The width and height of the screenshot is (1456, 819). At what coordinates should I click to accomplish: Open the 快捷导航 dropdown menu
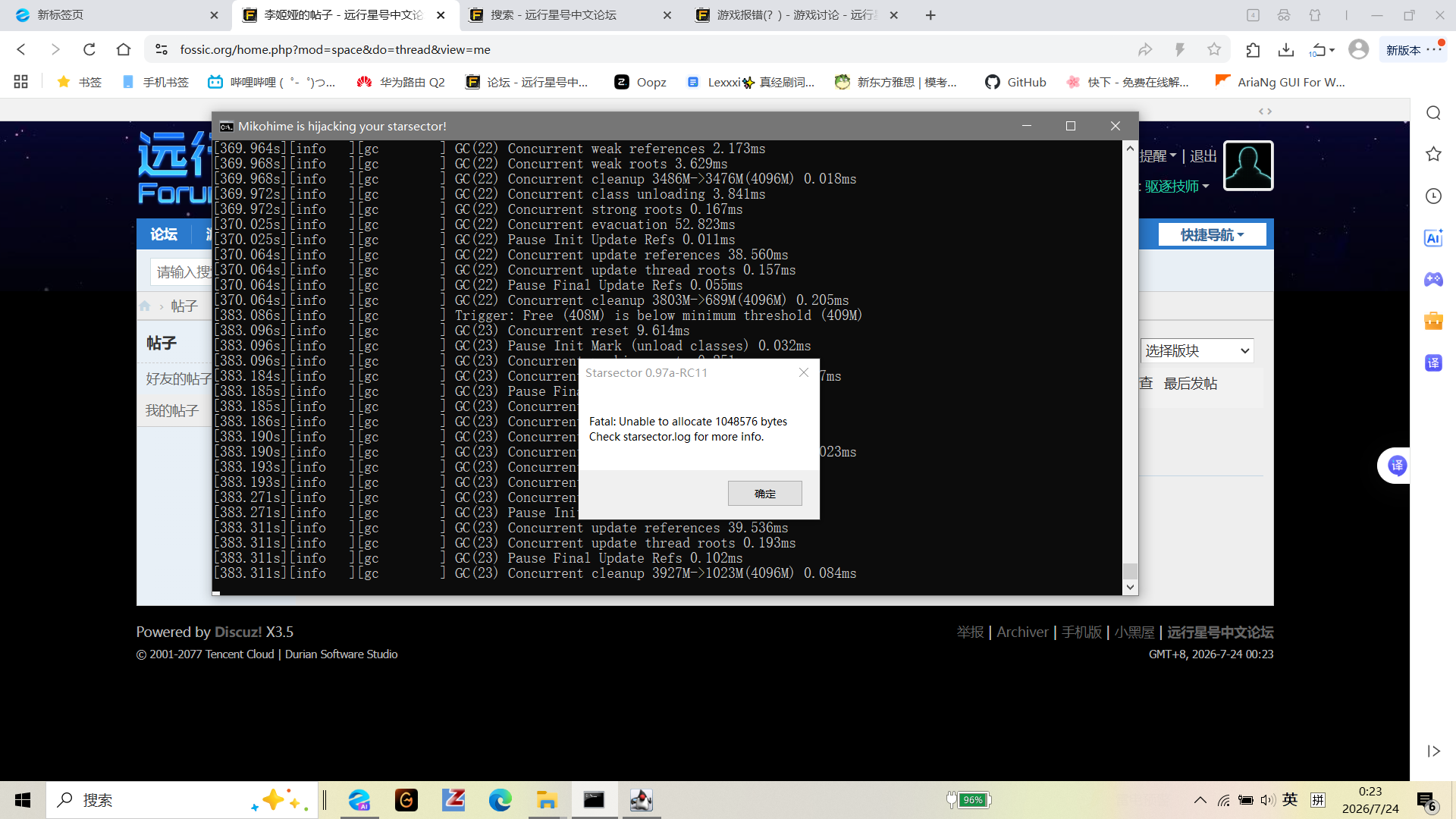point(1212,235)
